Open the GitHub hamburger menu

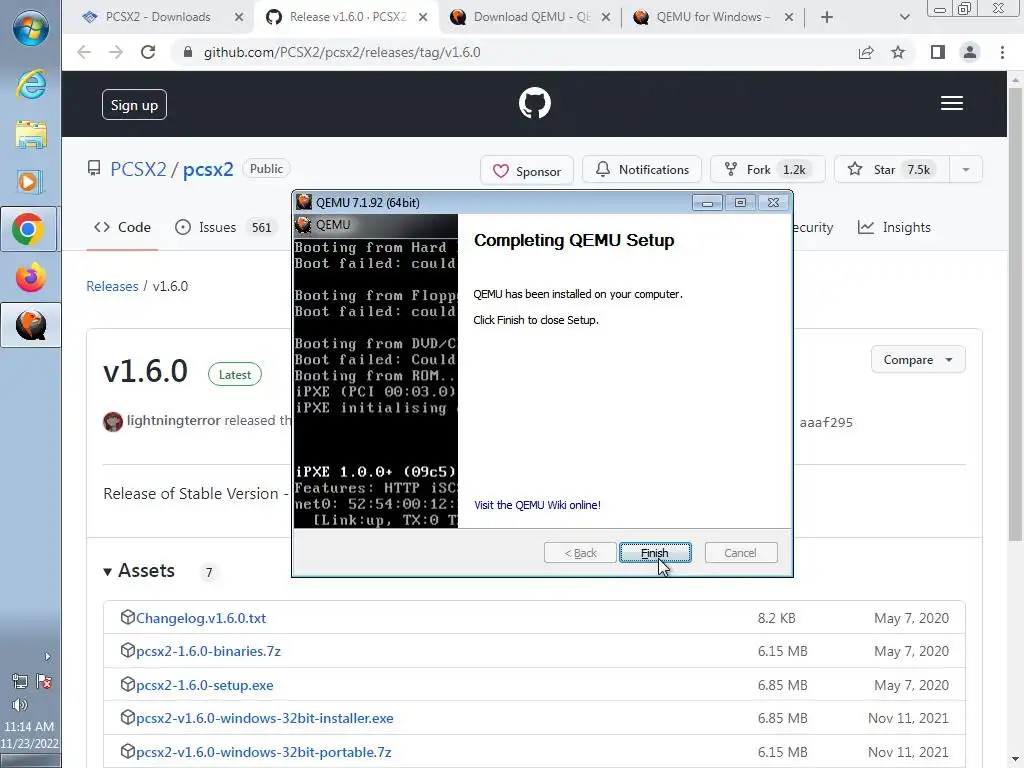[952, 103]
